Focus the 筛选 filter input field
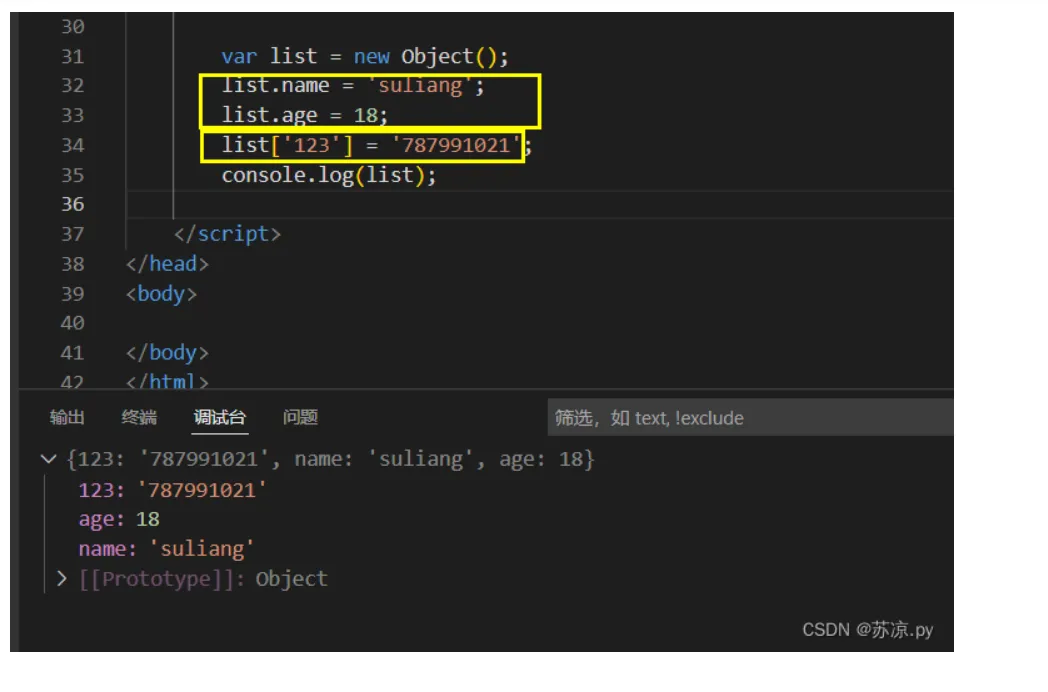Viewport: 1048px width, 692px height. [750, 418]
